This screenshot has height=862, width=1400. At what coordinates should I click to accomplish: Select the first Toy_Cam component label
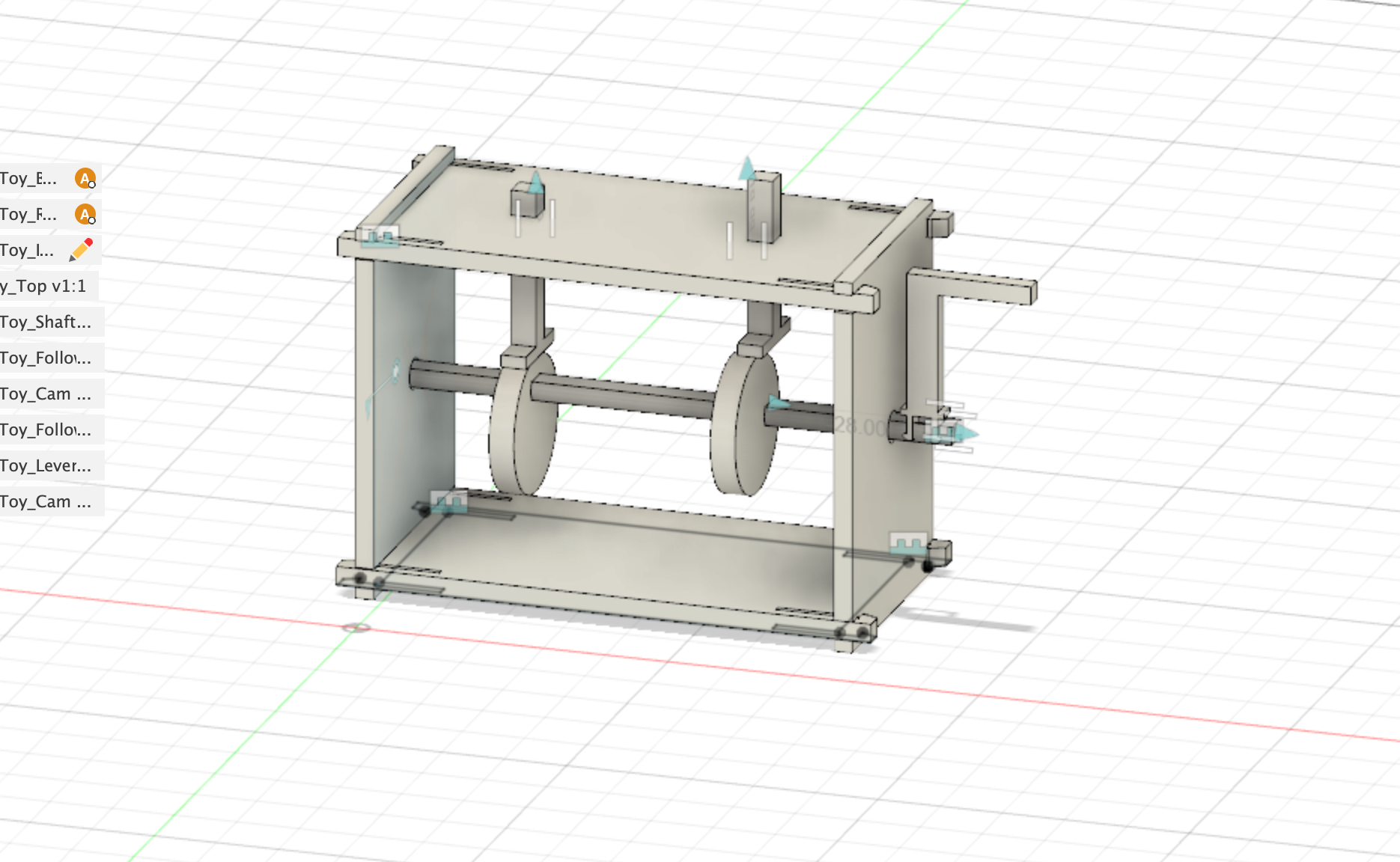click(45, 394)
